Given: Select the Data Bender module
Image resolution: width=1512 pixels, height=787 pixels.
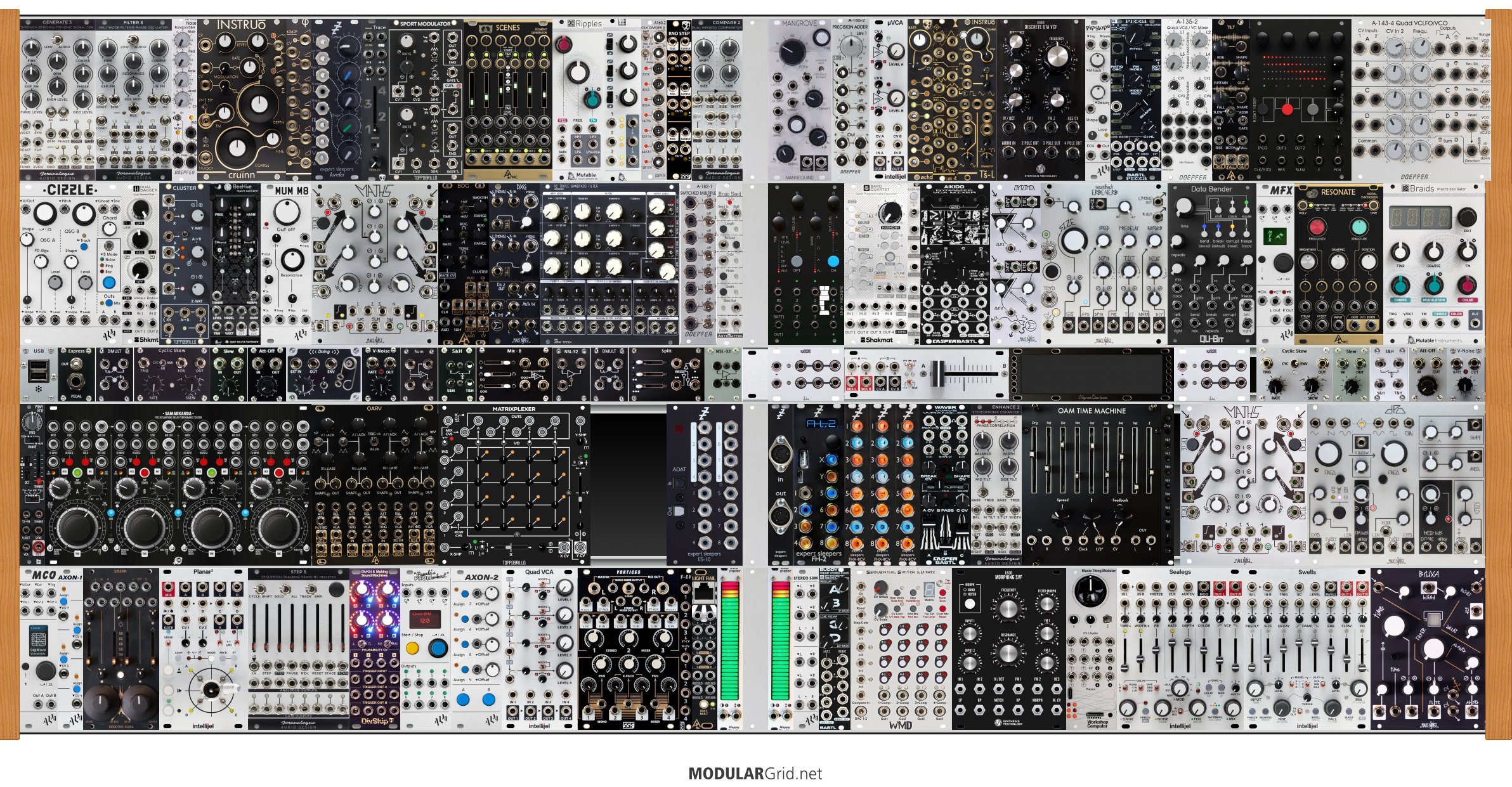Looking at the screenshot, I should (1212, 264).
